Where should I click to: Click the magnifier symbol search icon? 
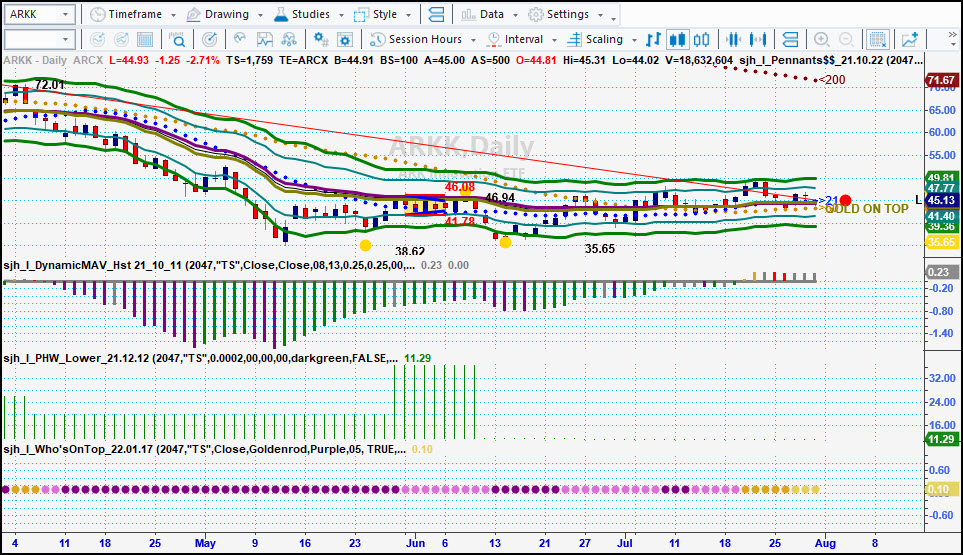[177, 40]
